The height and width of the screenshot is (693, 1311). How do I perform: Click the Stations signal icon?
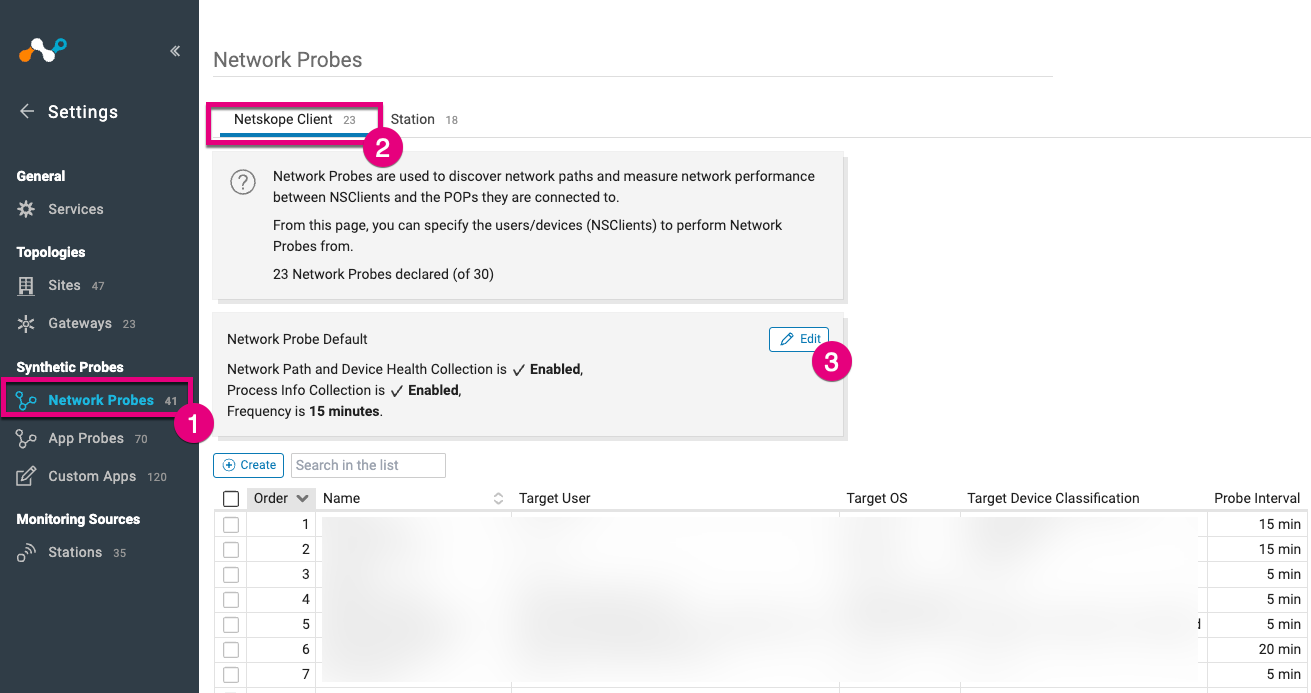pos(27,552)
